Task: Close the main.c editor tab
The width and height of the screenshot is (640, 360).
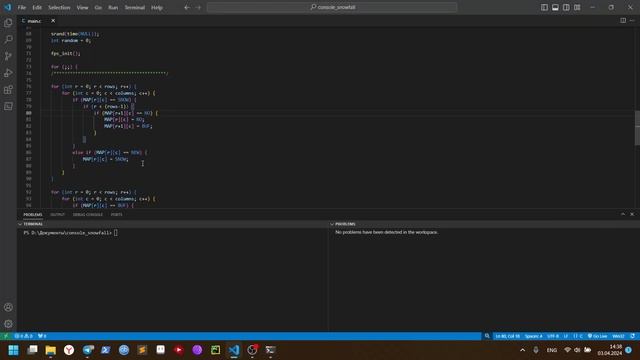Action: tap(53, 20)
